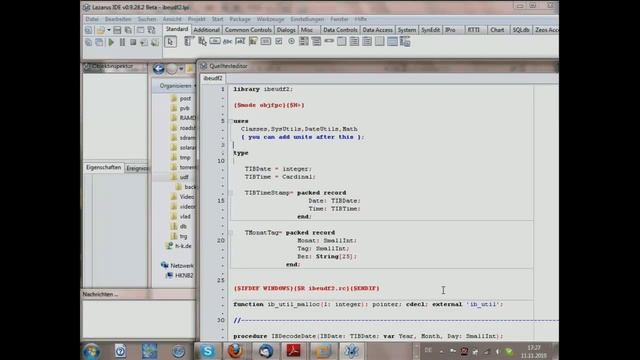
Task: Open Adobe Reader from the taskbar
Action: pos(293,351)
